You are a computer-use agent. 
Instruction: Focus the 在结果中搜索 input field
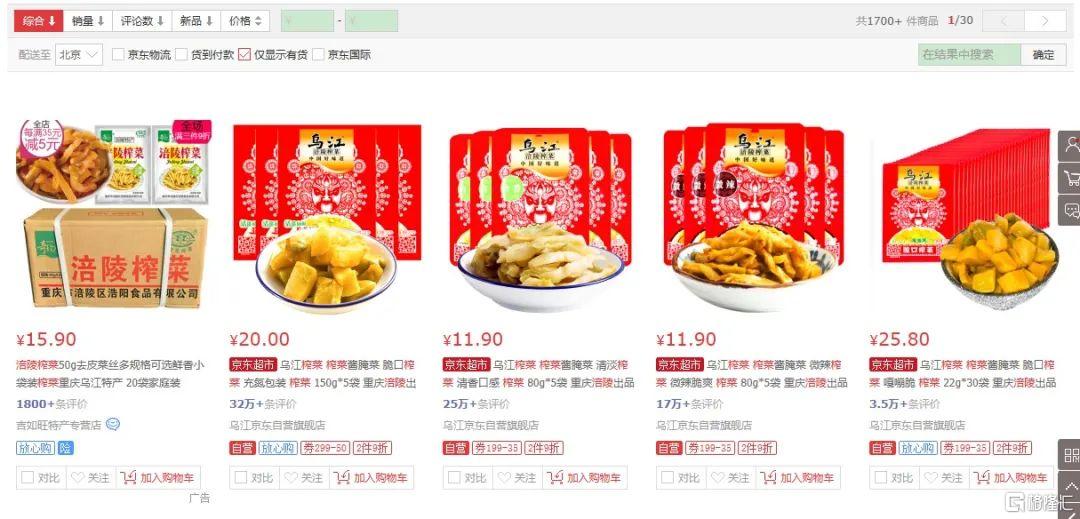click(969, 54)
